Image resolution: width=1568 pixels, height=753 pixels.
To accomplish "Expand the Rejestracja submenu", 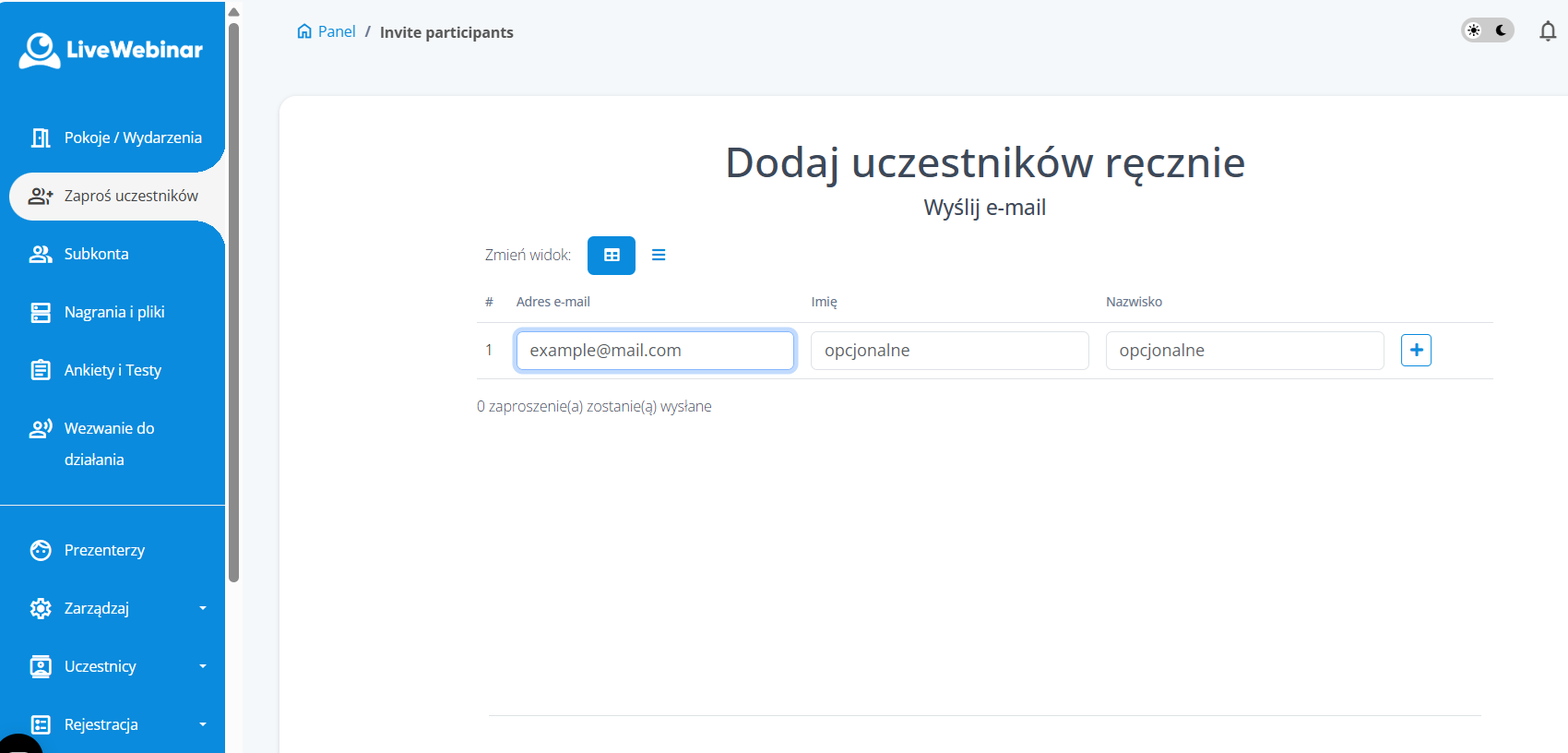I will pyautogui.click(x=203, y=724).
